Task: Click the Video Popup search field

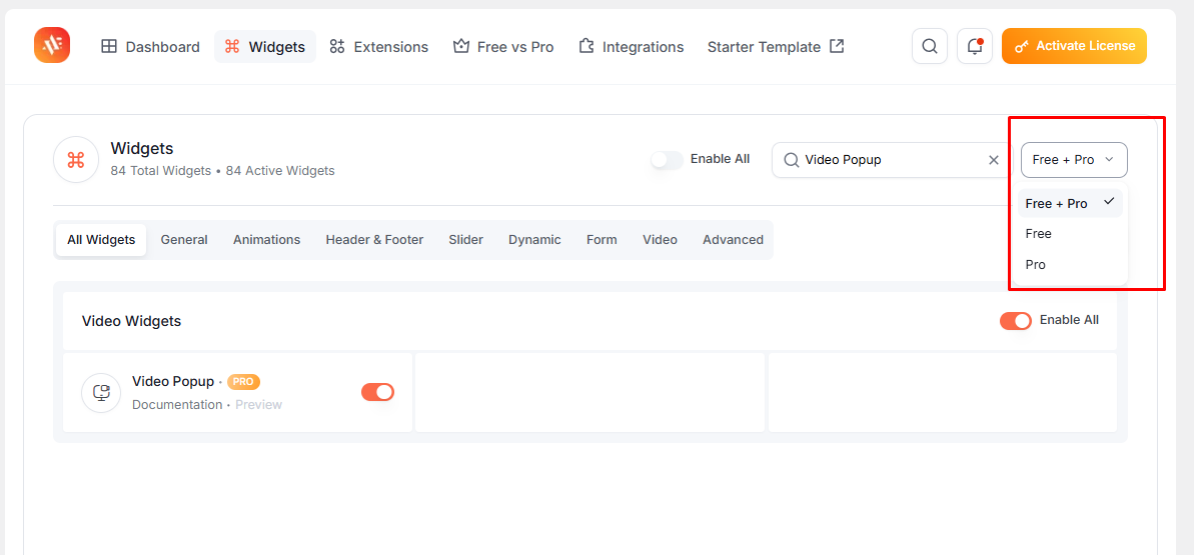Action: tap(889, 160)
